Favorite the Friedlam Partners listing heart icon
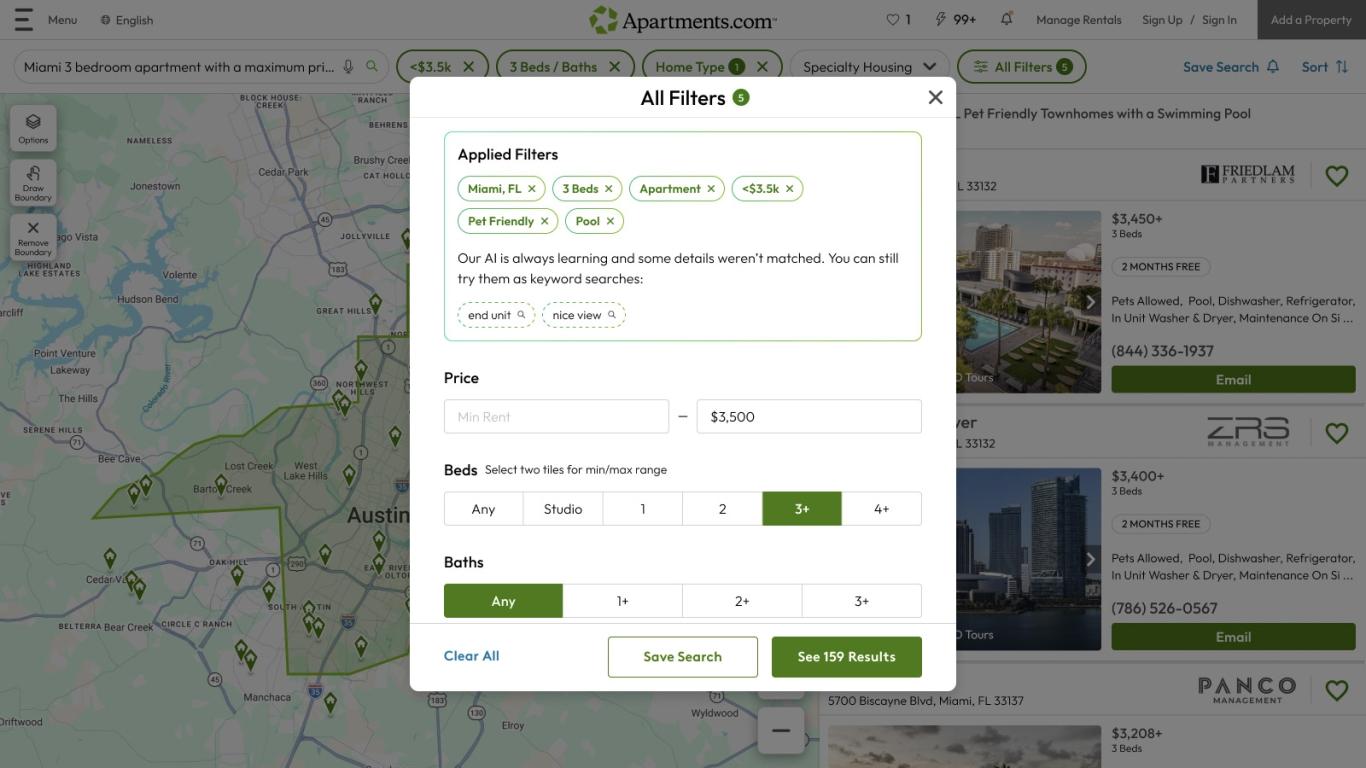 tap(1336, 175)
